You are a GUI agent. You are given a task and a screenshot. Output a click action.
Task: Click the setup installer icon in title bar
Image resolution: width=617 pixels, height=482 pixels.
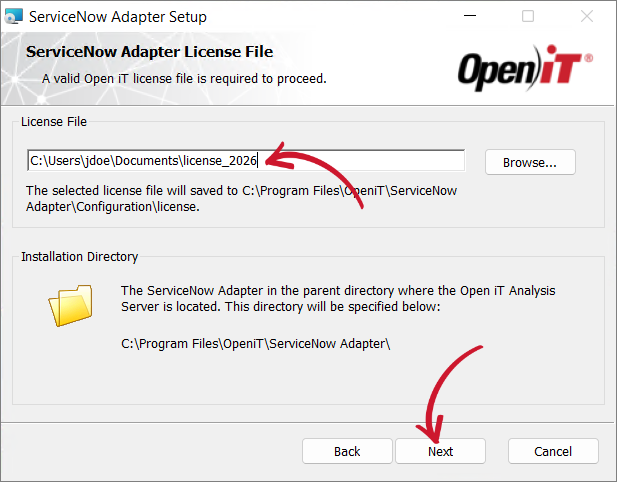click(x=13, y=17)
